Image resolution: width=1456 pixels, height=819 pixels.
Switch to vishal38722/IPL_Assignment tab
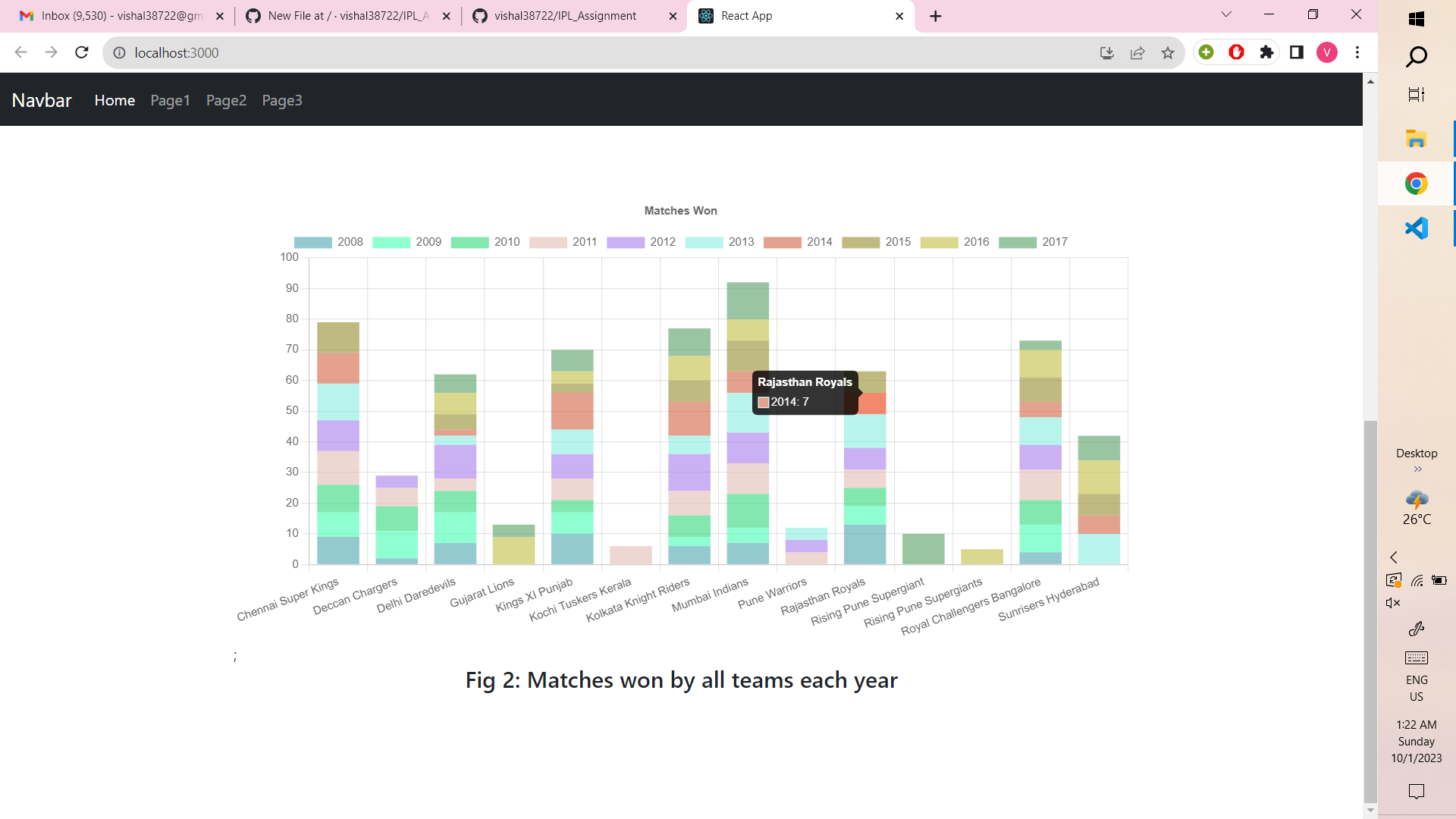point(574,16)
